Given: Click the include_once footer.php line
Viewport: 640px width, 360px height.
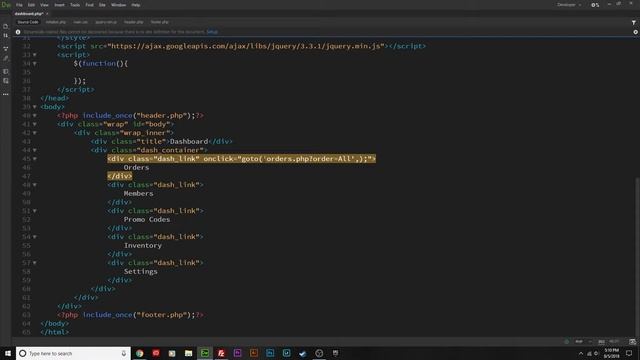Looking at the screenshot, I should tap(130, 315).
